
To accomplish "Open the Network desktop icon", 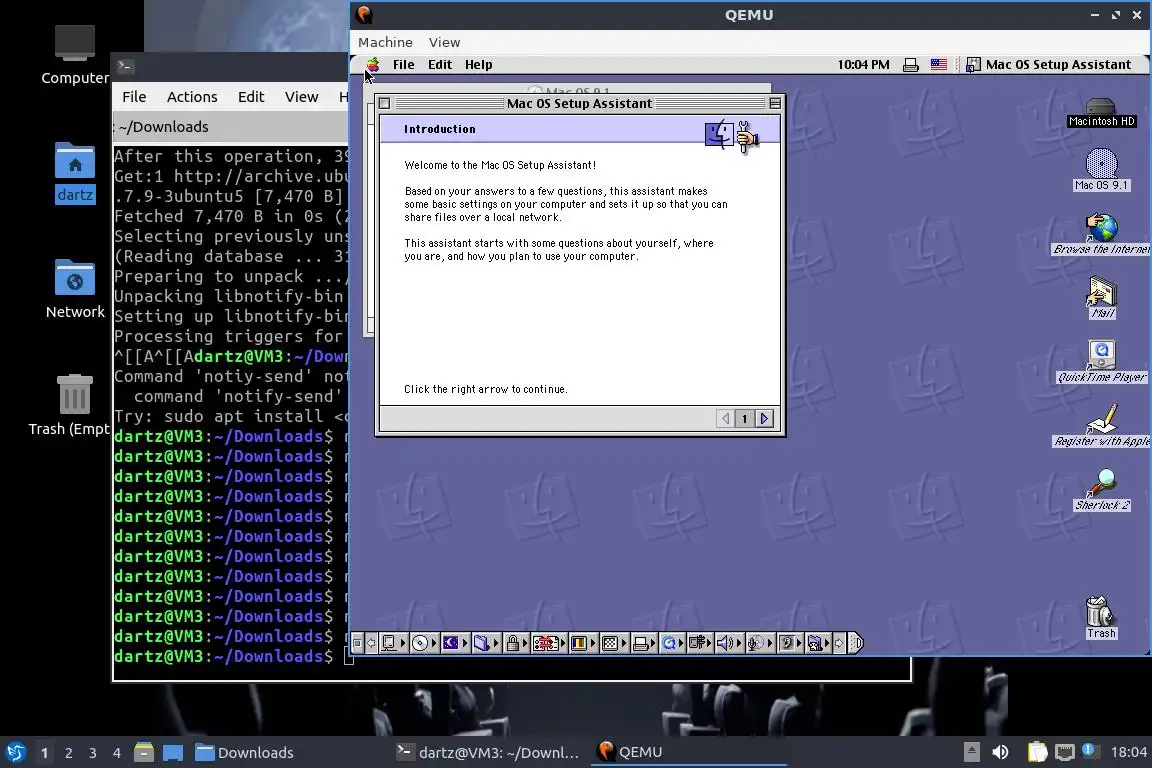I will pos(75,289).
